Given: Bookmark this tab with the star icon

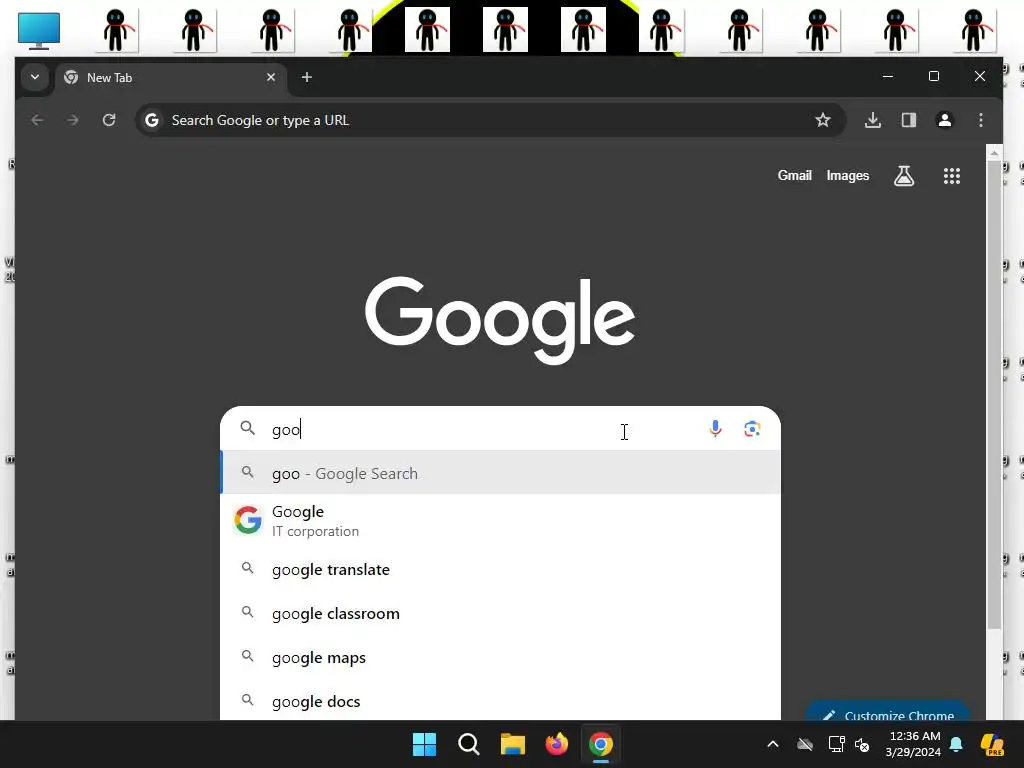Looking at the screenshot, I should click(x=823, y=120).
